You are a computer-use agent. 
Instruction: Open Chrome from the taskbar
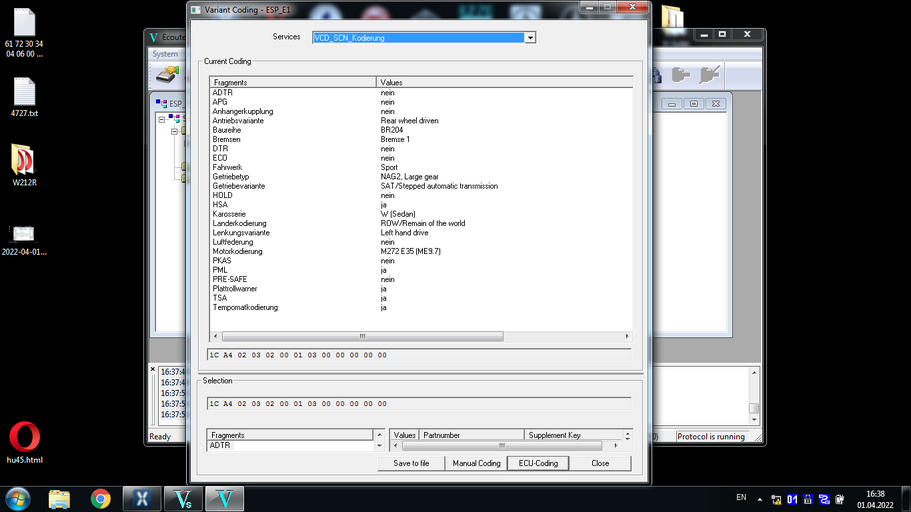point(101,499)
